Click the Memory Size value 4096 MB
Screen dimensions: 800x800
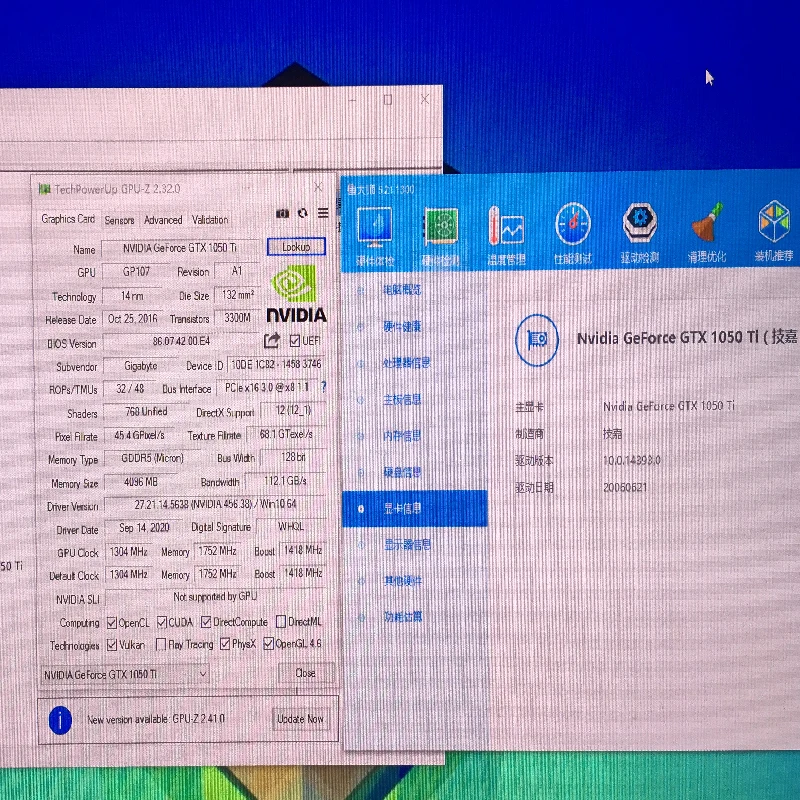(x=141, y=482)
